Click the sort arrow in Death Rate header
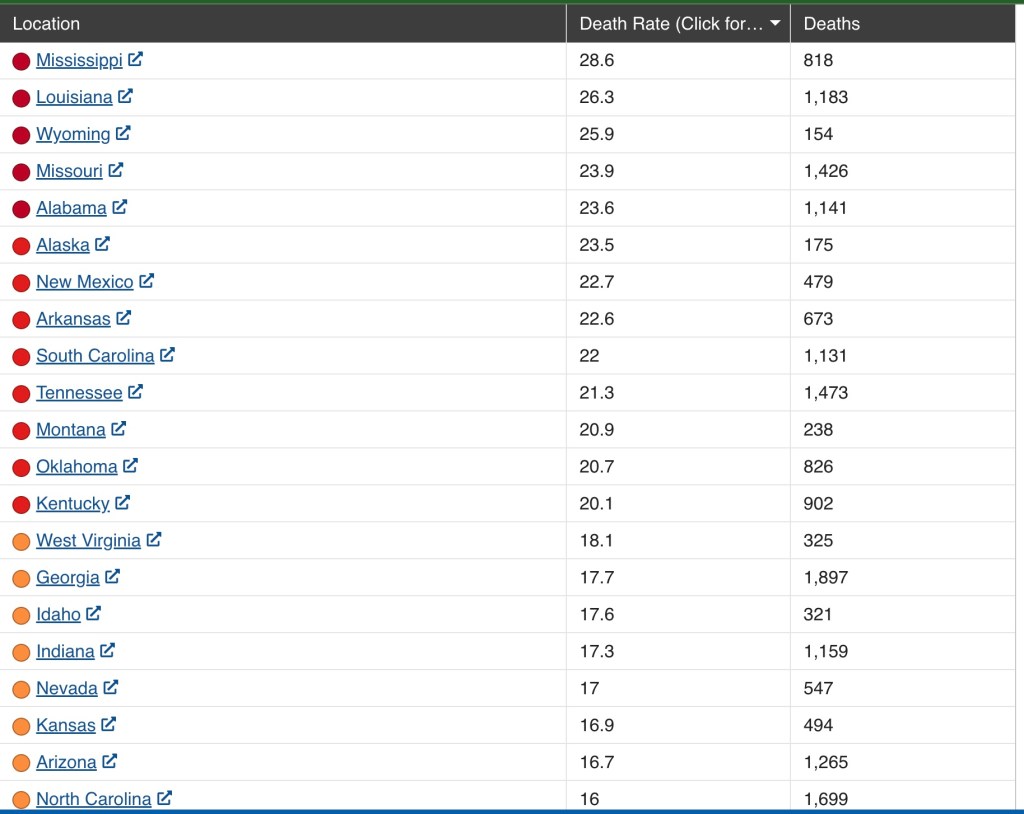The image size is (1024, 814). click(775, 24)
